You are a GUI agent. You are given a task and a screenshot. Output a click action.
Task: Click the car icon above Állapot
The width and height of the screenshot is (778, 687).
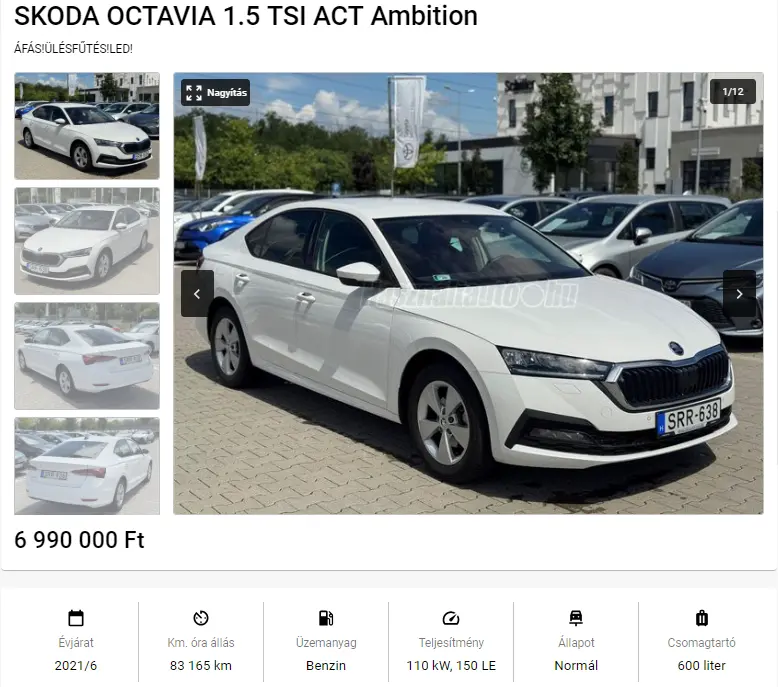[576, 618]
